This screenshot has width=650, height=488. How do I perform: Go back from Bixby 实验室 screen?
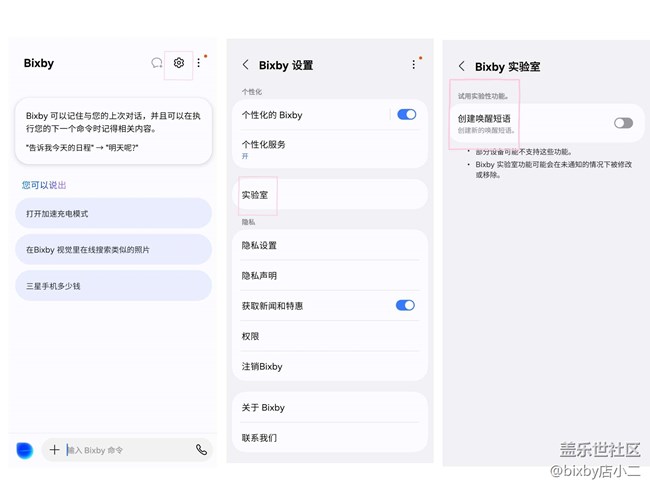[x=461, y=67]
